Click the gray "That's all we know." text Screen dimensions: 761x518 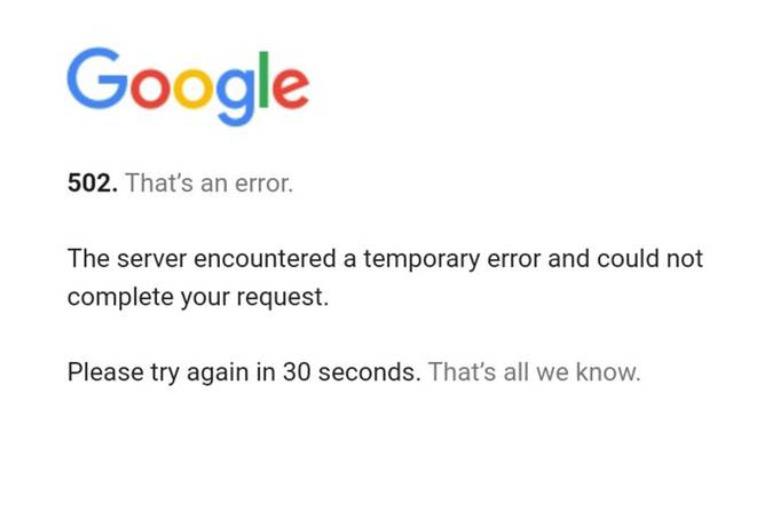[535, 372]
